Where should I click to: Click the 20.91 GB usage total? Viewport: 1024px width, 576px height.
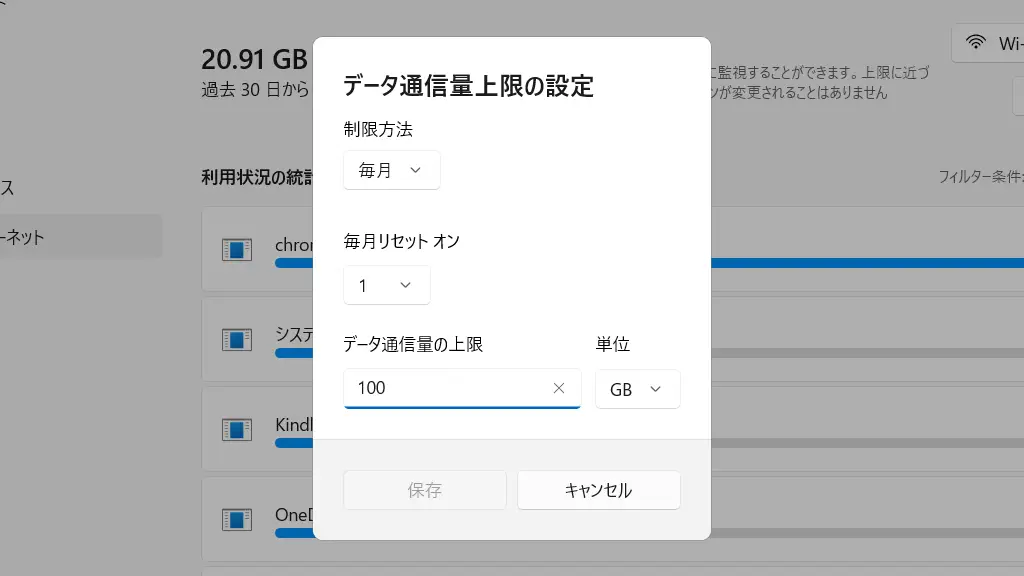tap(254, 59)
